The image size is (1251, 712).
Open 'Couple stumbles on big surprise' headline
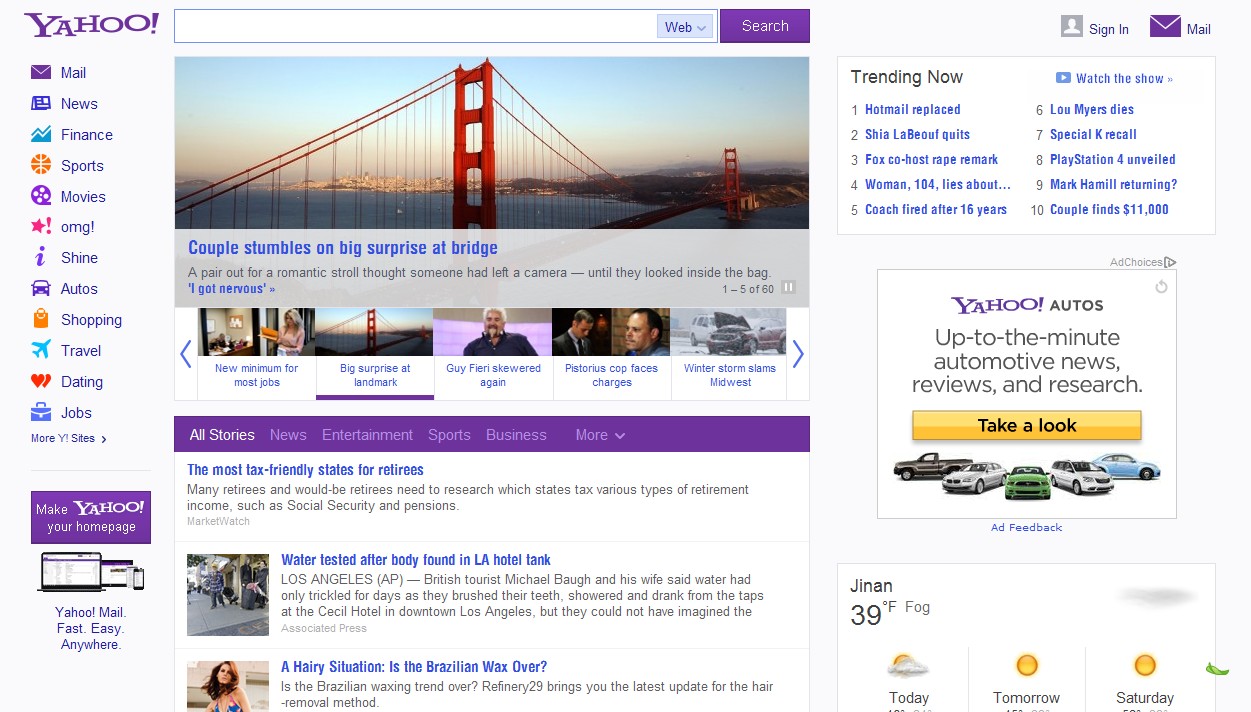point(343,248)
